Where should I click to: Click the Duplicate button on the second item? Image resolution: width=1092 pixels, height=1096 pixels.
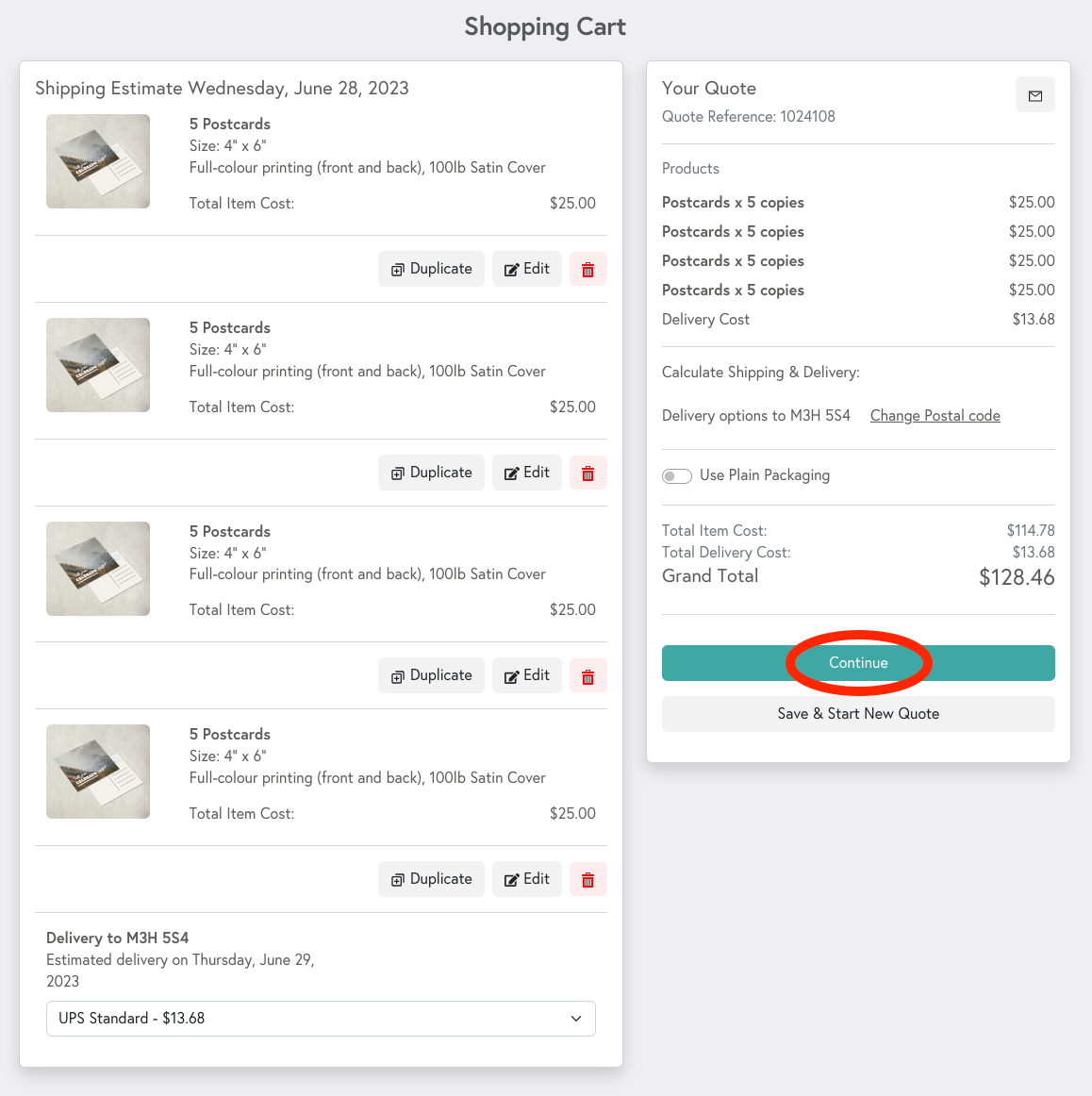coord(431,473)
